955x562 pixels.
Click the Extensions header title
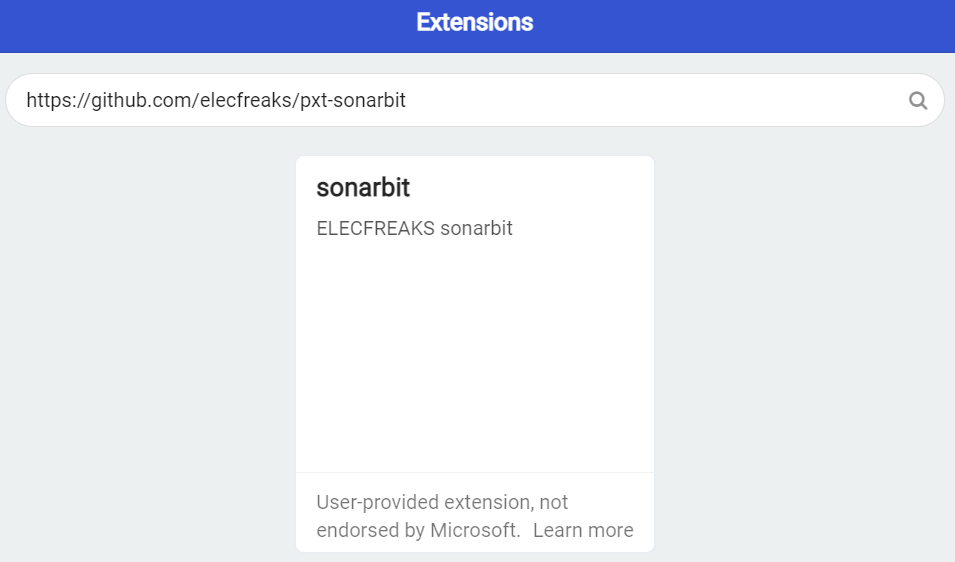pos(474,23)
